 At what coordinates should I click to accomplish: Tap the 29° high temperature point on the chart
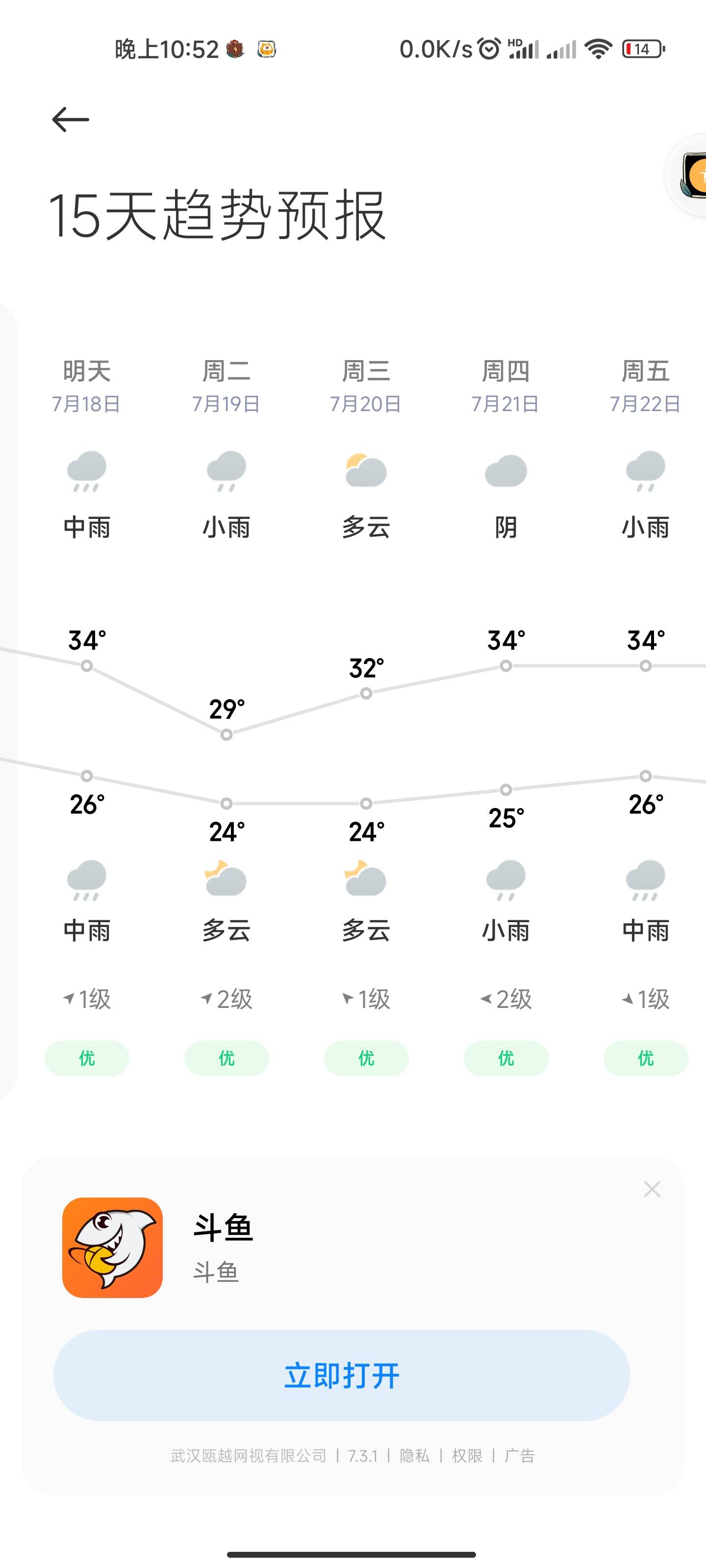(x=227, y=735)
